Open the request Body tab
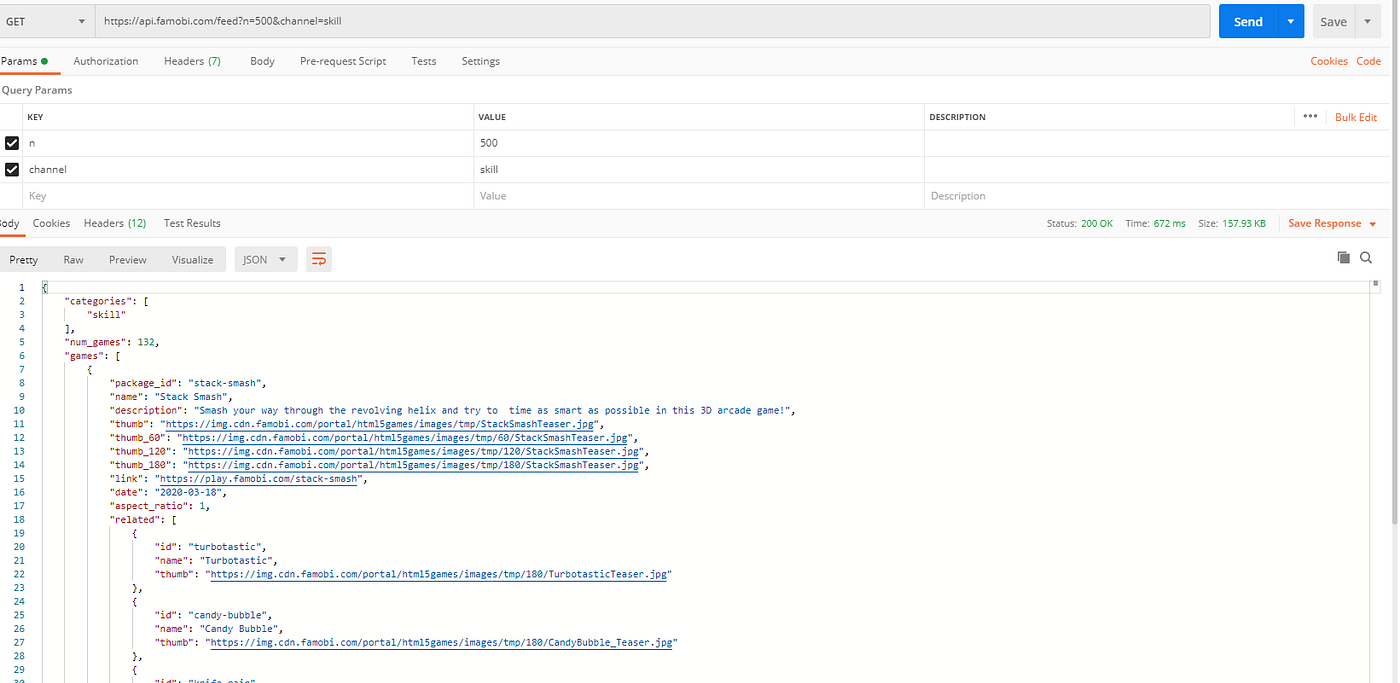Image resolution: width=1400 pixels, height=683 pixels. [262, 61]
